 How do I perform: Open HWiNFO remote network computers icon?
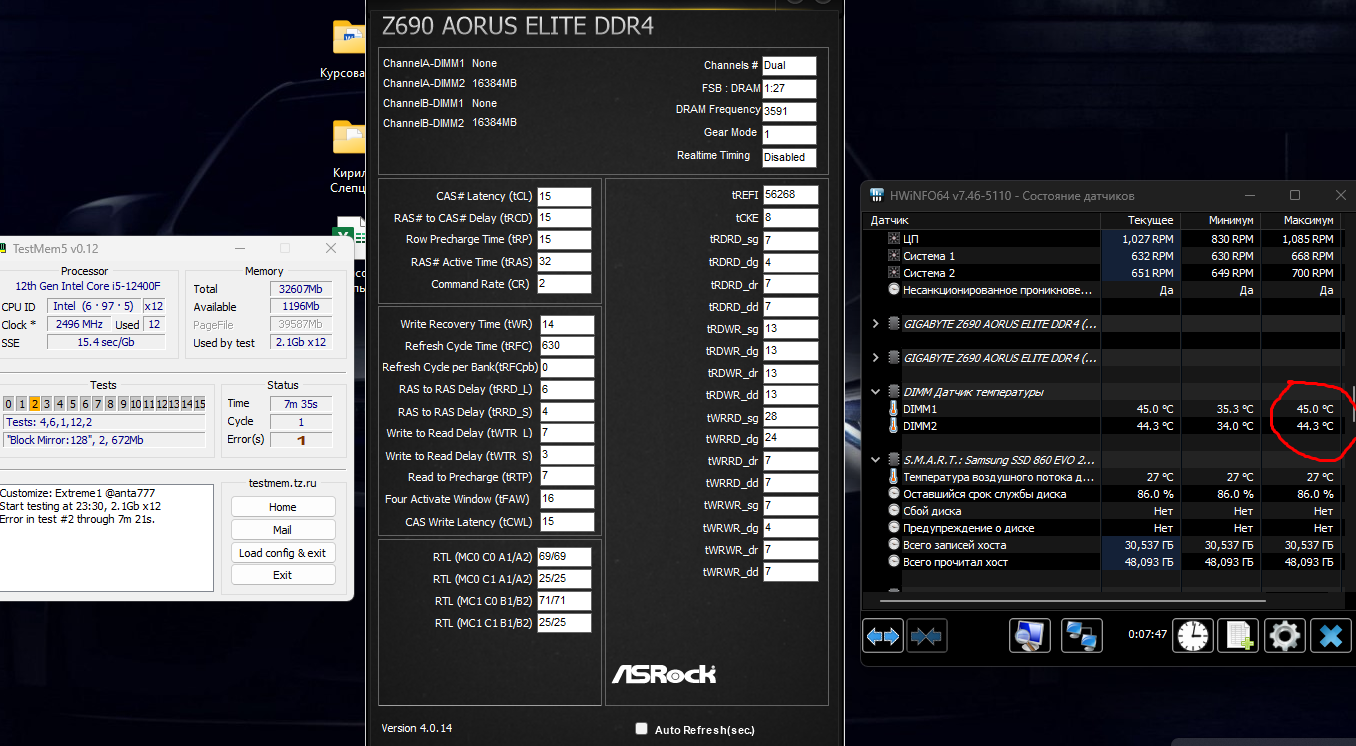coord(1081,635)
